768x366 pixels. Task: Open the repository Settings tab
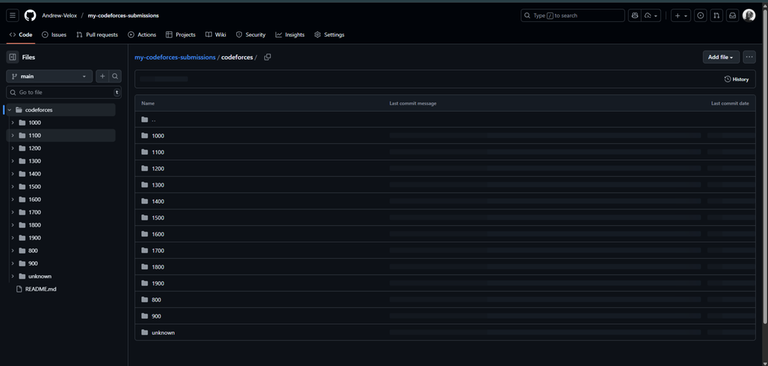coord(329,35)
